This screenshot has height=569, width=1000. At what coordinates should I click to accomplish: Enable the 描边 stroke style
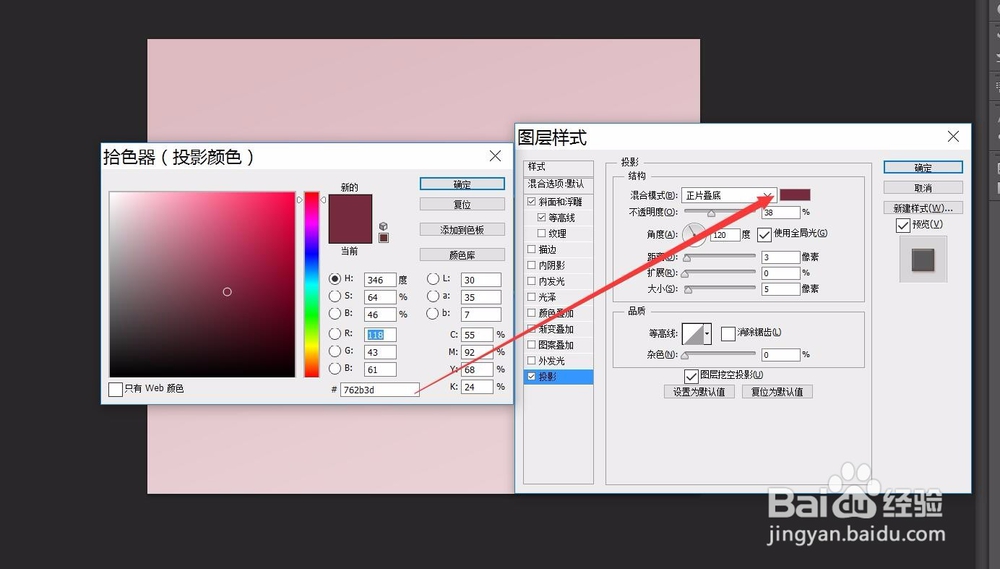[531, 249]
